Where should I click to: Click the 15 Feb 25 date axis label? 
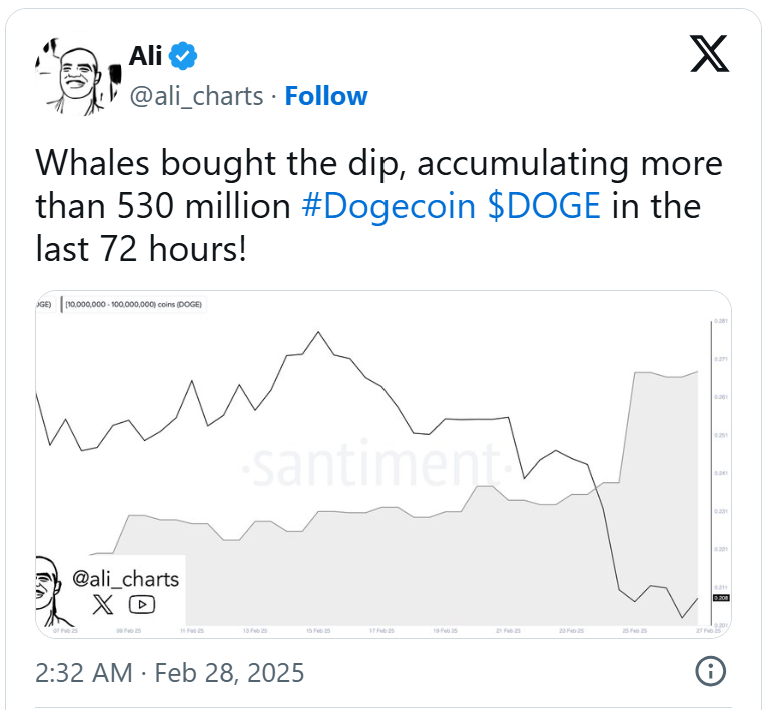318,631
